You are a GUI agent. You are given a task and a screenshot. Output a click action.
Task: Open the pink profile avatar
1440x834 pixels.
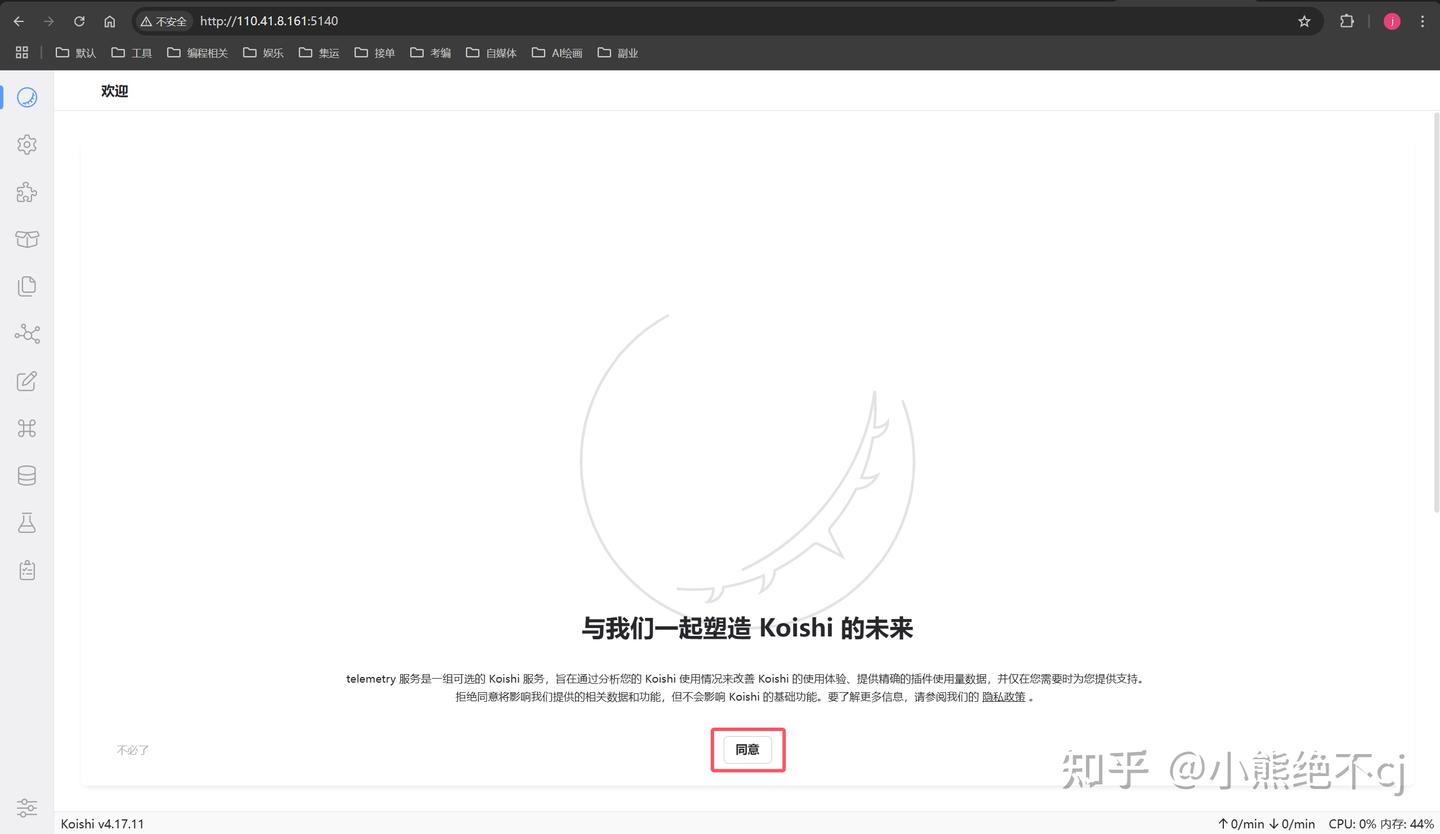tap(1392, 21)
